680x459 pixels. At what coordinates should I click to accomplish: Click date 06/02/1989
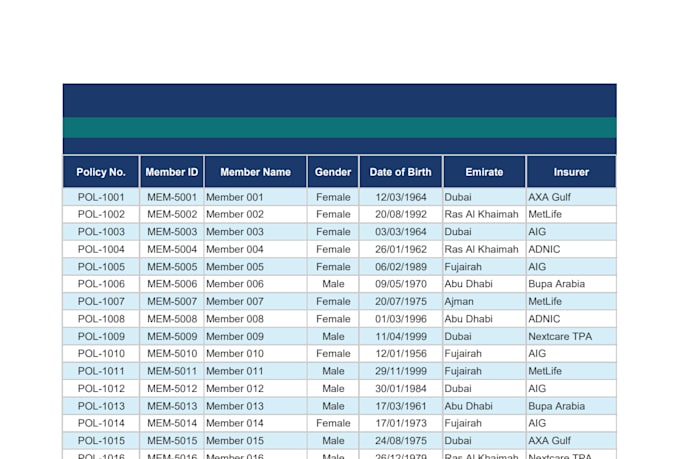(401, 266)
